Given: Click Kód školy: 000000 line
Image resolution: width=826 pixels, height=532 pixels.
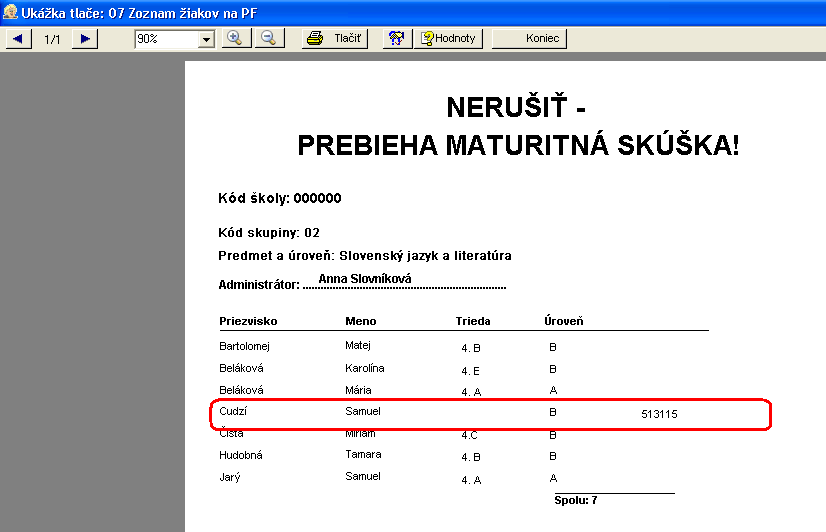Looking at the screenshot, I should tap(280, 198).
